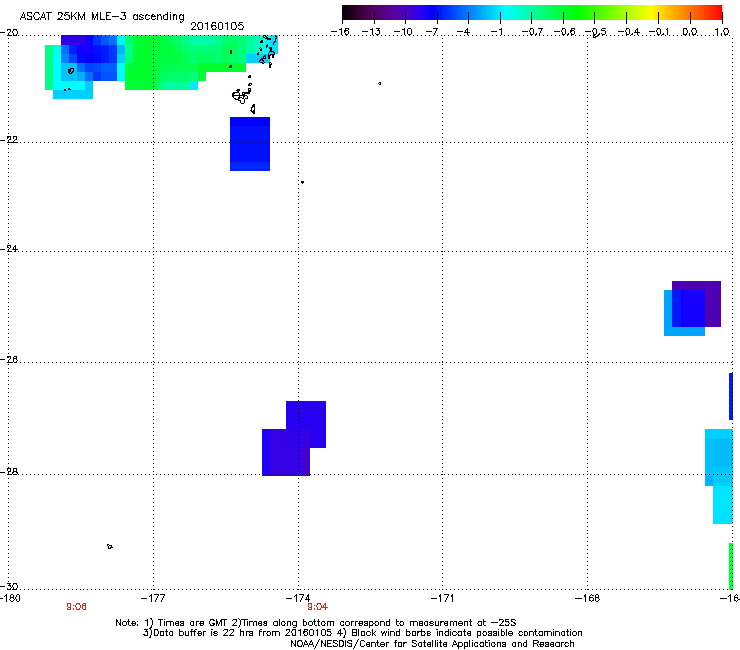The image size is (740, 650).
Task: Click the 1.0 colorbar label
Action: (722, 32)
